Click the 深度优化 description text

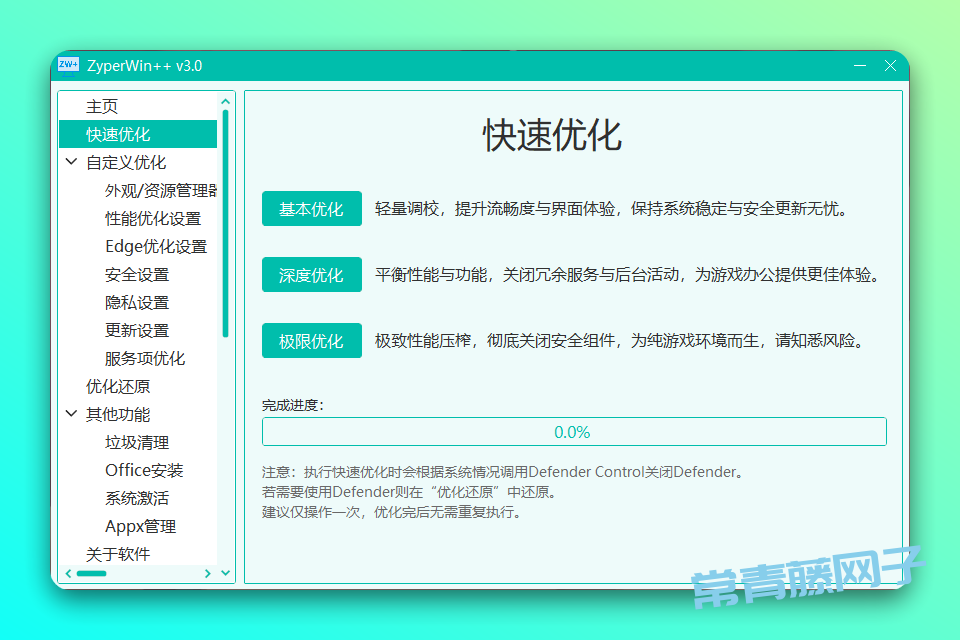pos(628,274)
